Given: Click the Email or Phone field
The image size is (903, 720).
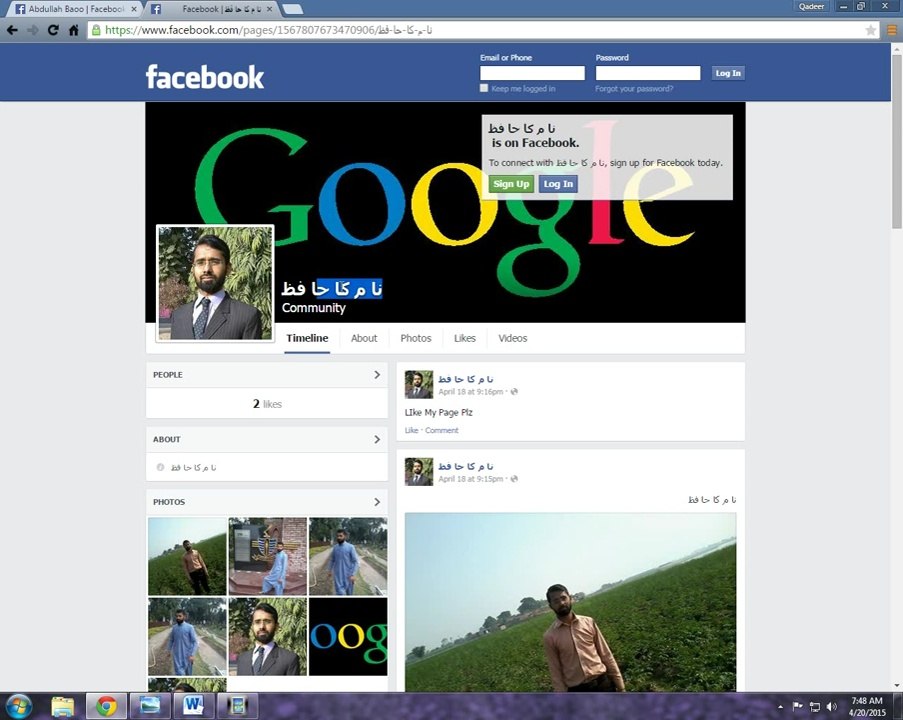Looking at the screenshot, I should 532,73.
